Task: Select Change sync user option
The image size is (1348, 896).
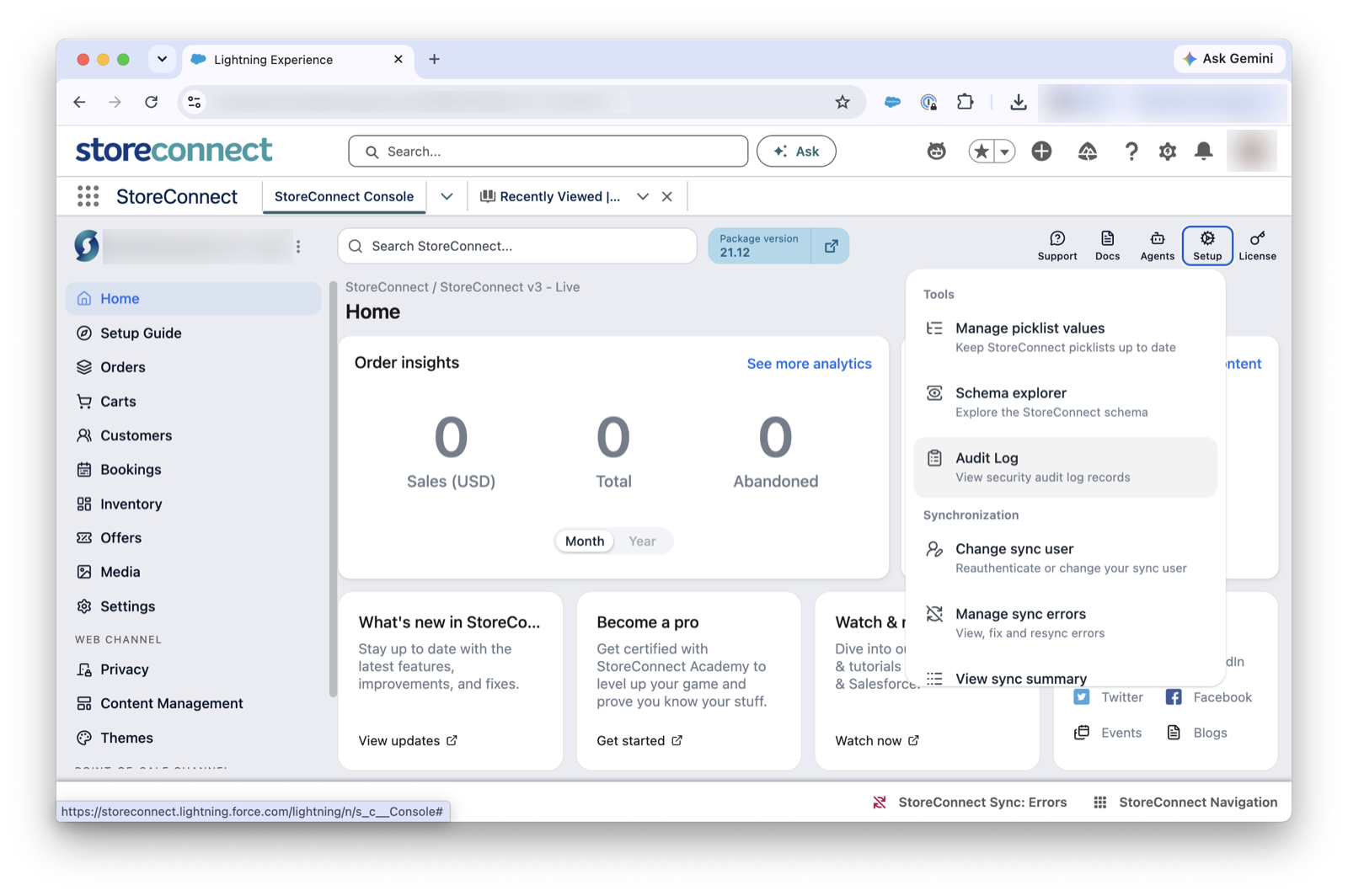Action: pos(1065,557)
